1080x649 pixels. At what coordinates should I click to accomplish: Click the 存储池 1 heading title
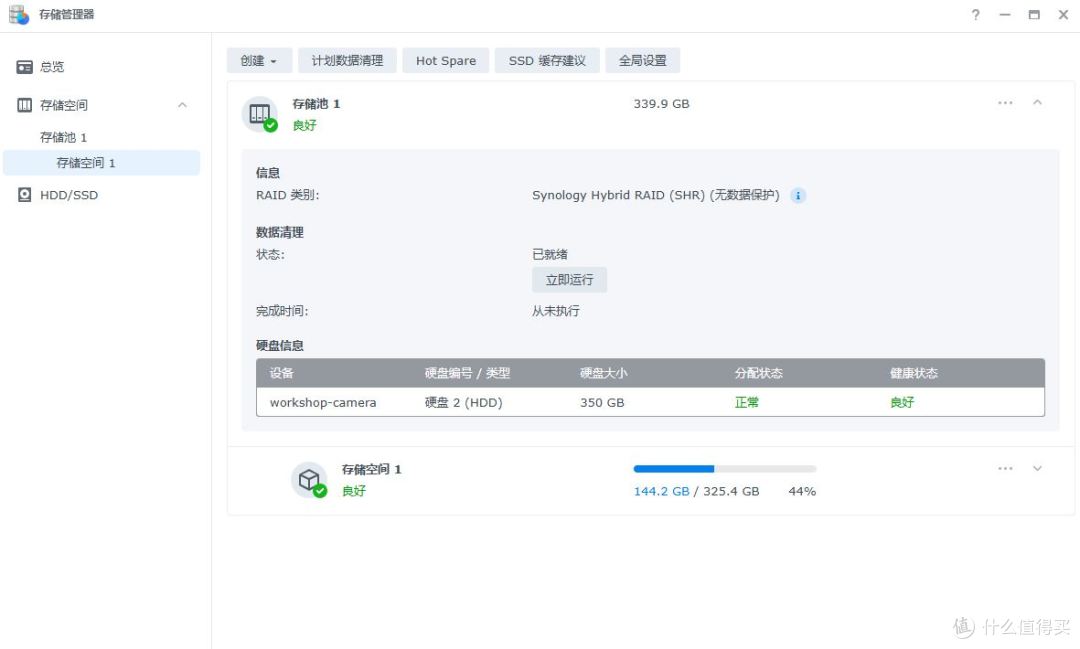click(316, 104)
